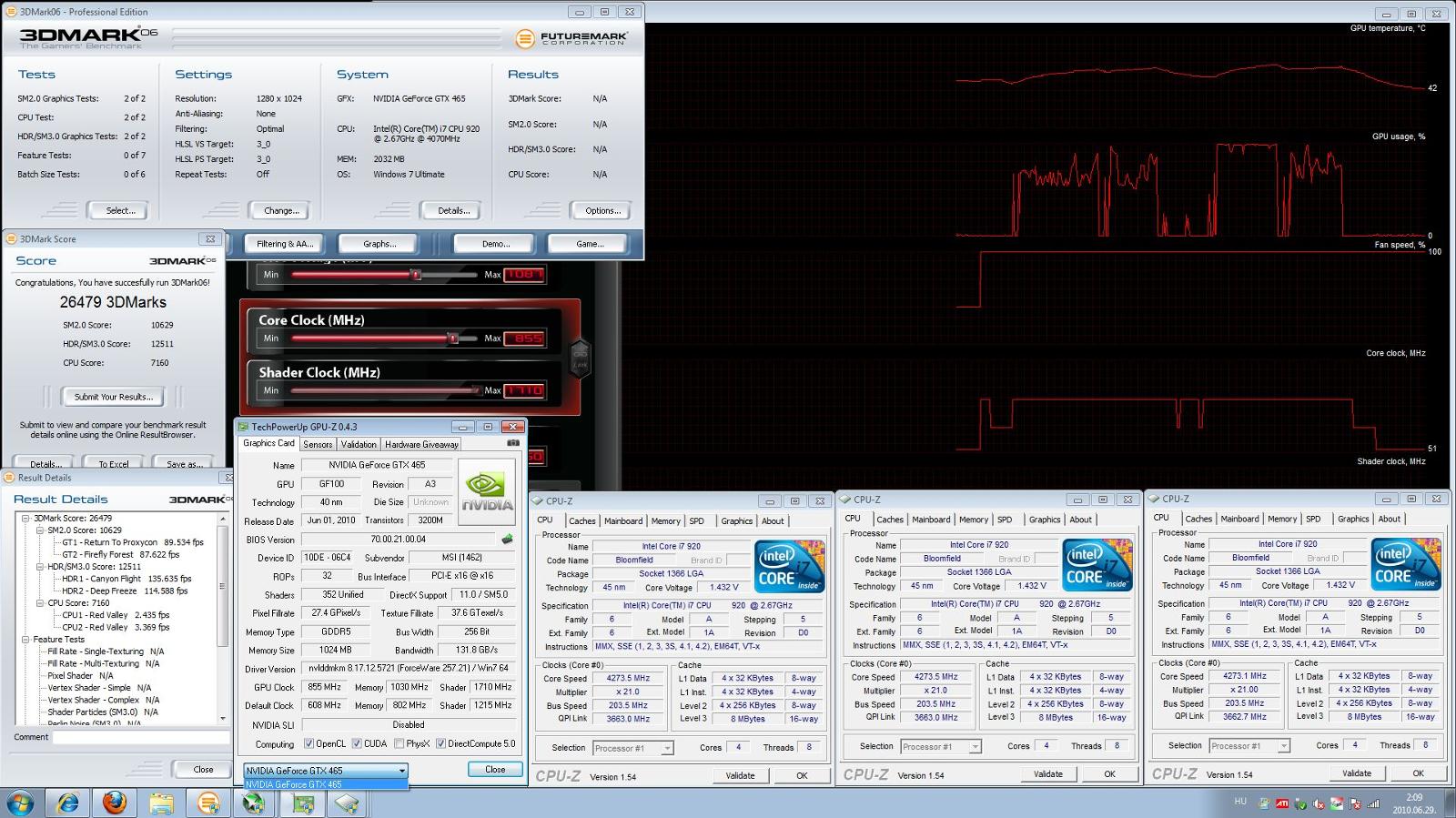Open Graphics tab in rightmost CPU-Z window
This screenshot has width=1456, height=818.
1353,519
